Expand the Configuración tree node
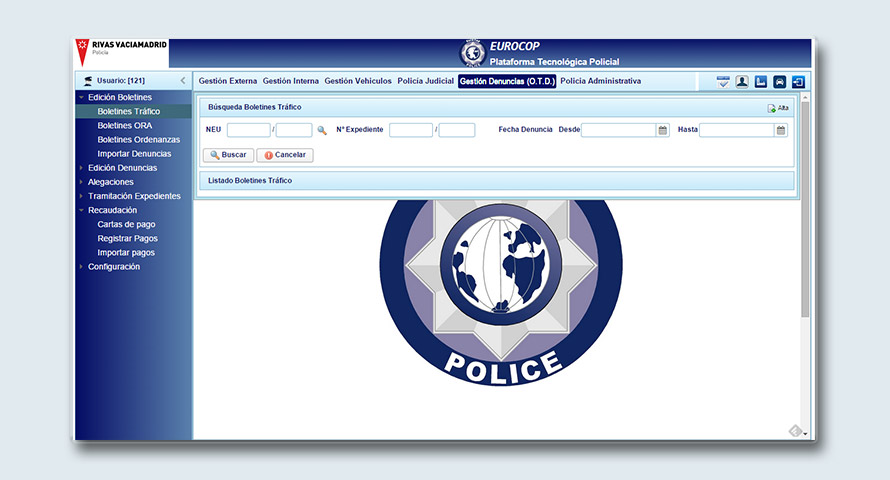Screen dimensions: 890x480 pyautogui.click(x=81, y=267)
